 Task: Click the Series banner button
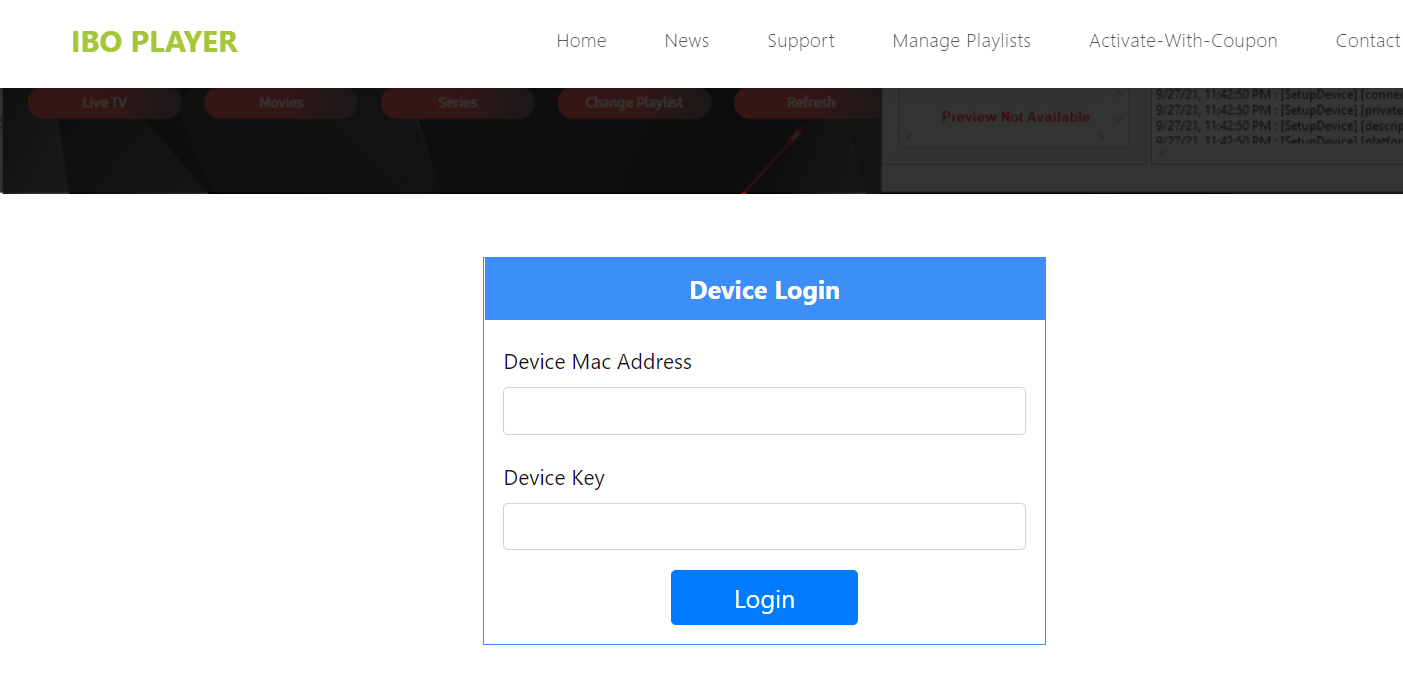[x=457, y=103]
